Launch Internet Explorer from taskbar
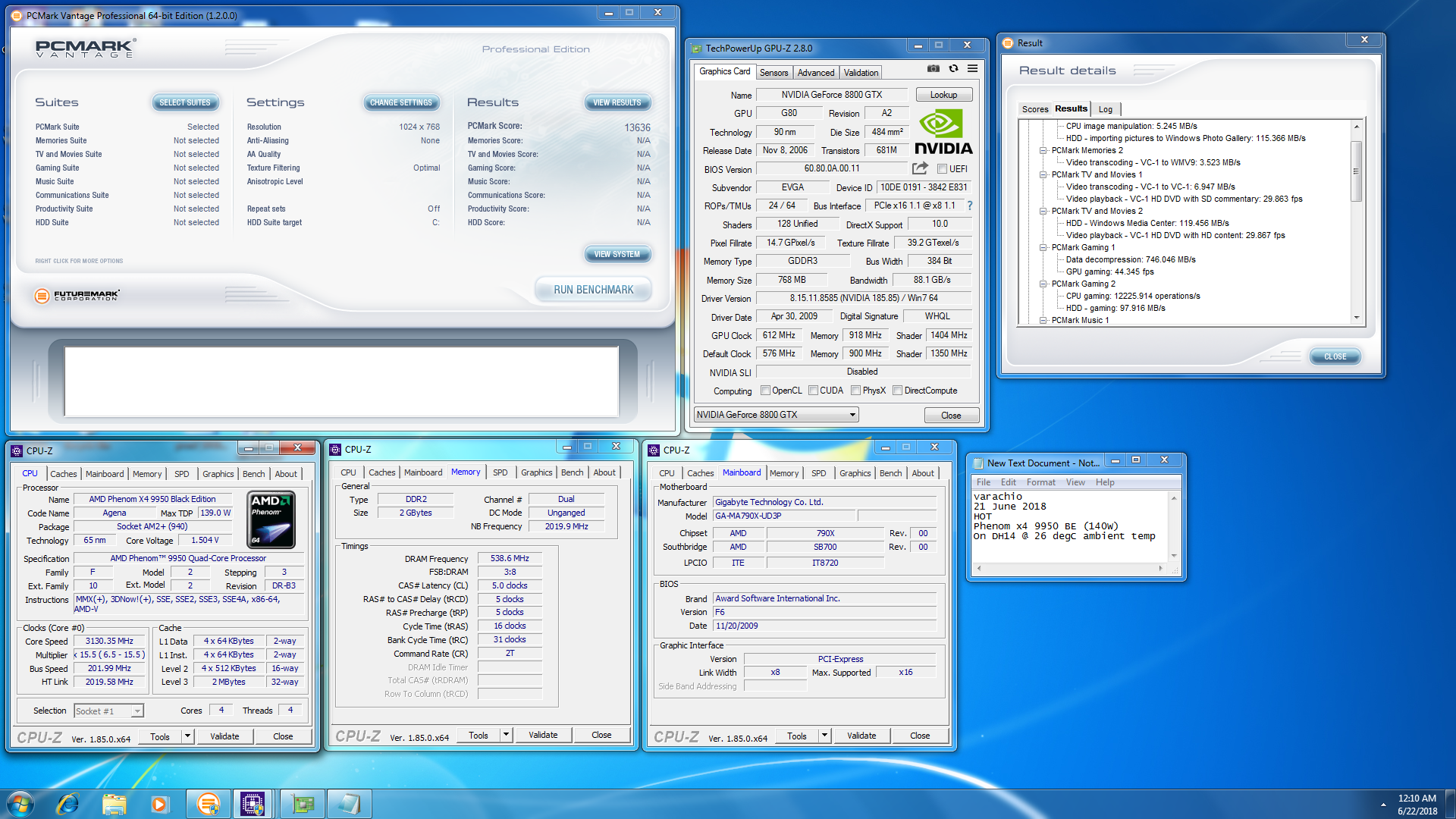This screenshot has width=1456, height=819. click(68, 804)
